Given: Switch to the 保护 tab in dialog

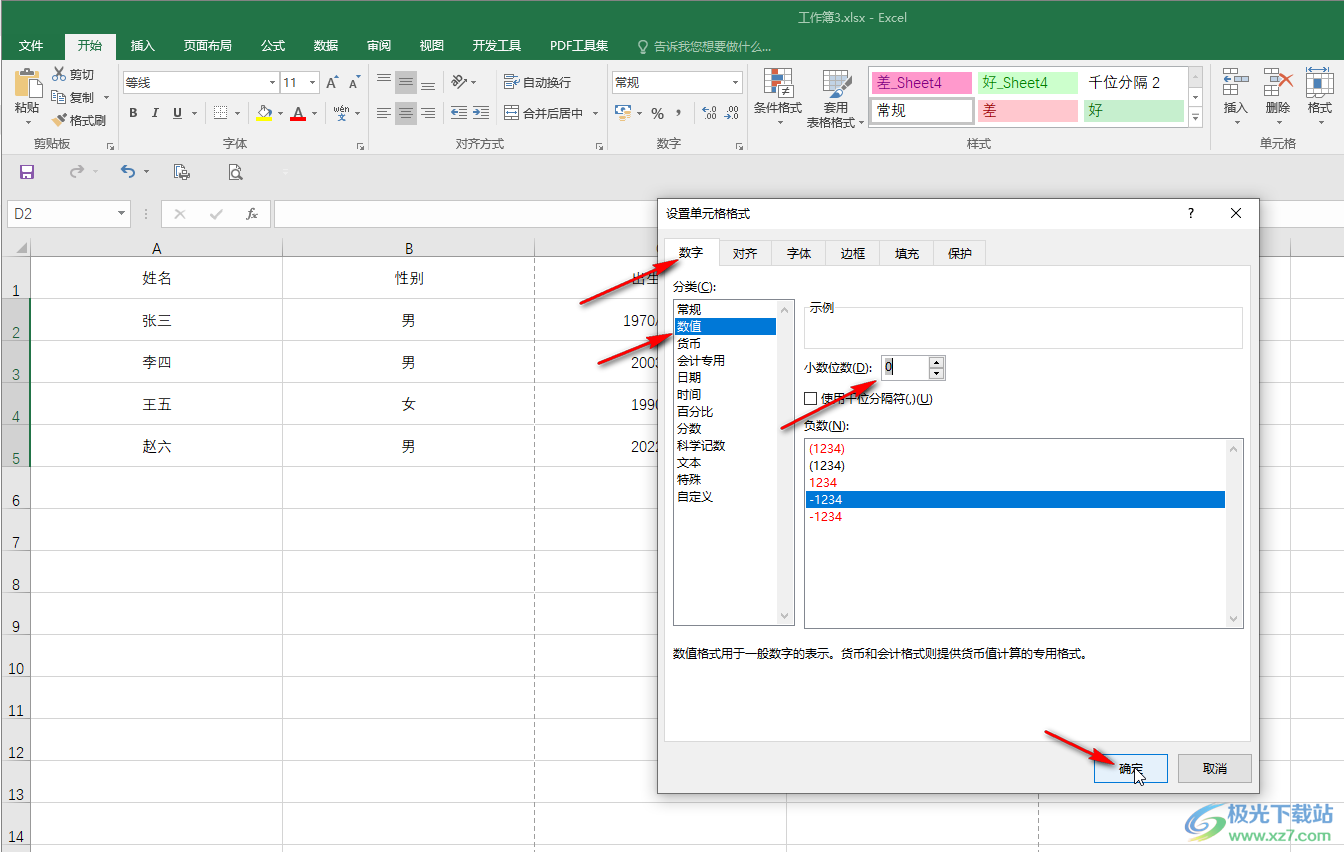Looking at the screenshot, I should 960,254.
